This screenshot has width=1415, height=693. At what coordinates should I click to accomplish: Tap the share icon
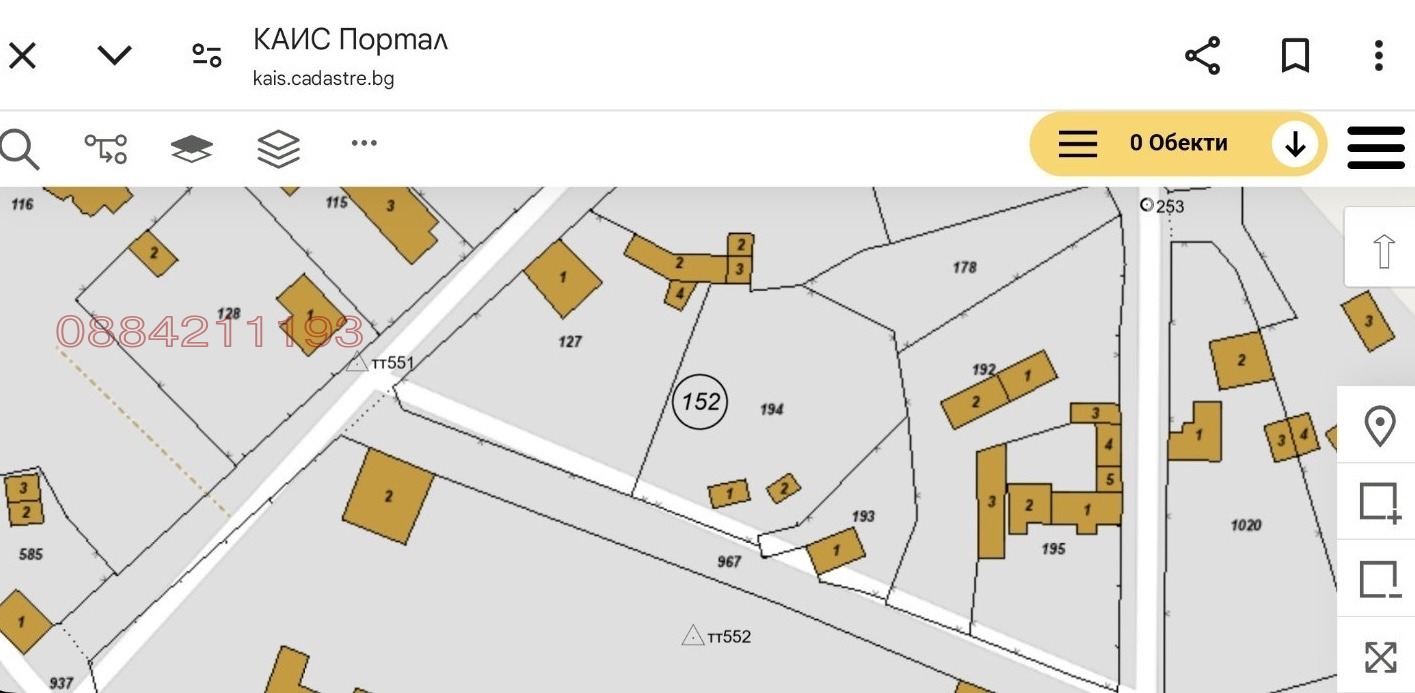tap(1202, 56)
